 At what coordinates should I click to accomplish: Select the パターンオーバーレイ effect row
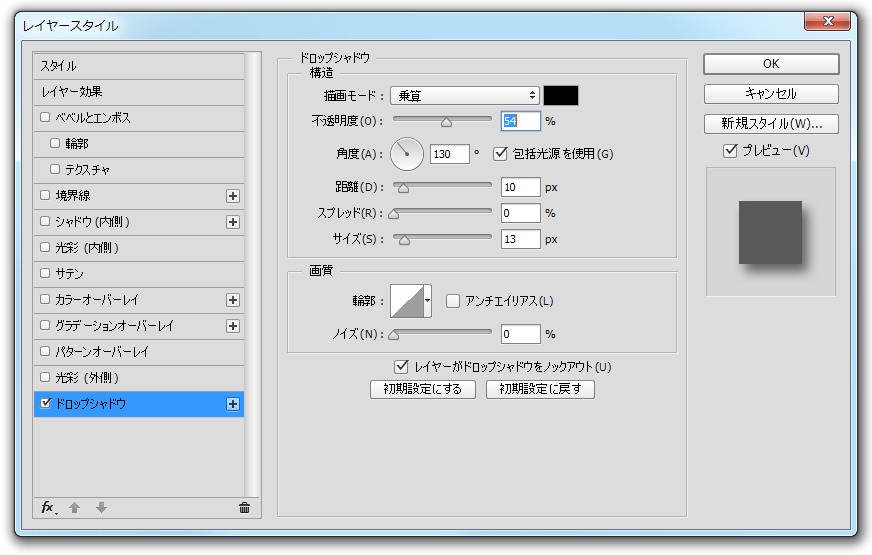click(x=139, y=351)
